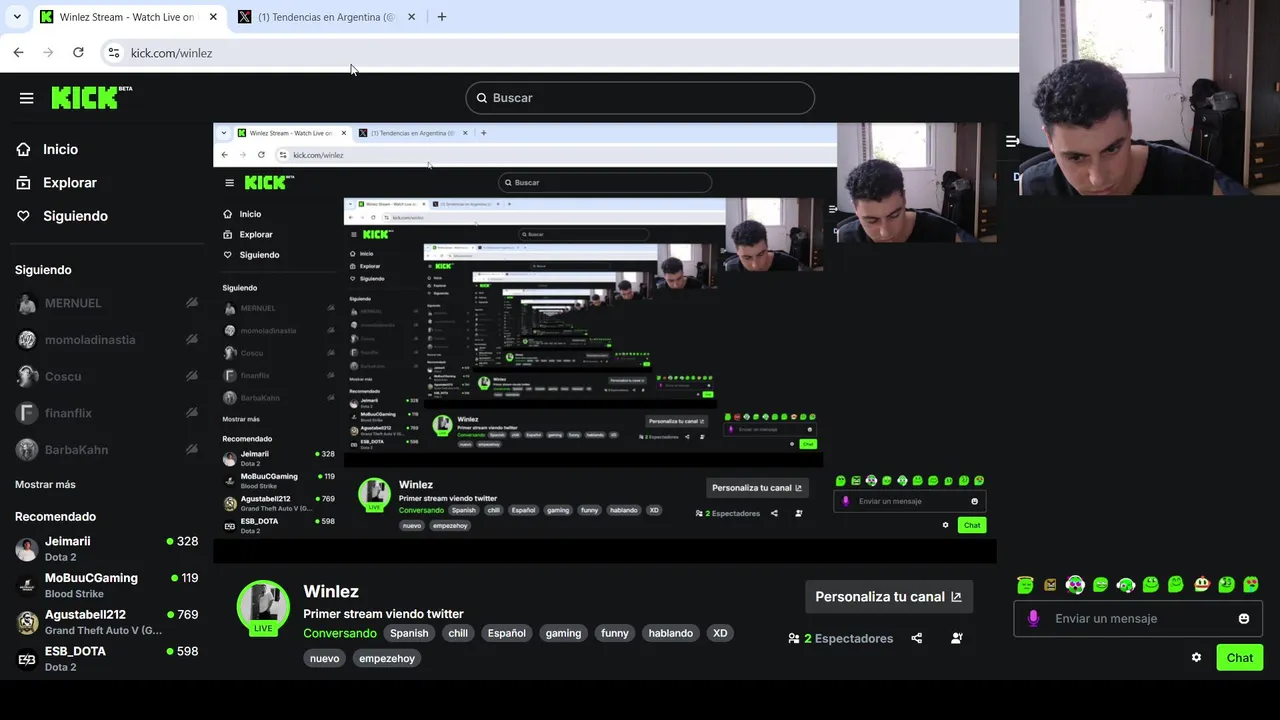Screen dimensions: 1280x720
Task: Click the user follow icon beside share
Action: [x=957, y=638]
